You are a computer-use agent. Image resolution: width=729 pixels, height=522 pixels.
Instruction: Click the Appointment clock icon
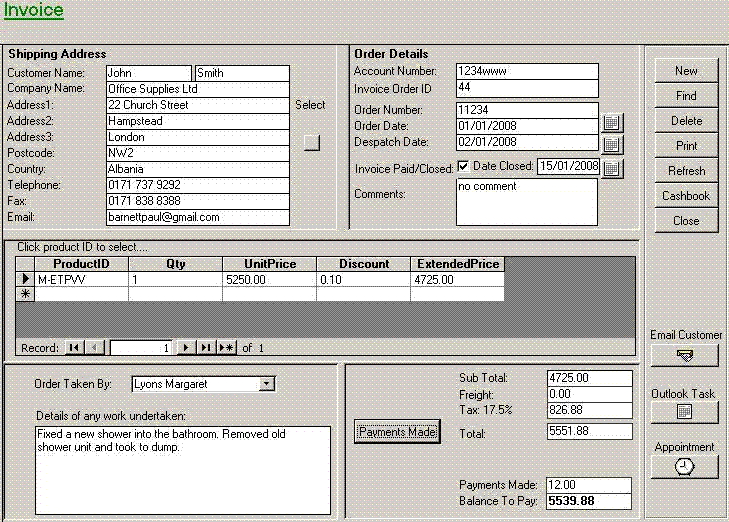685,466
